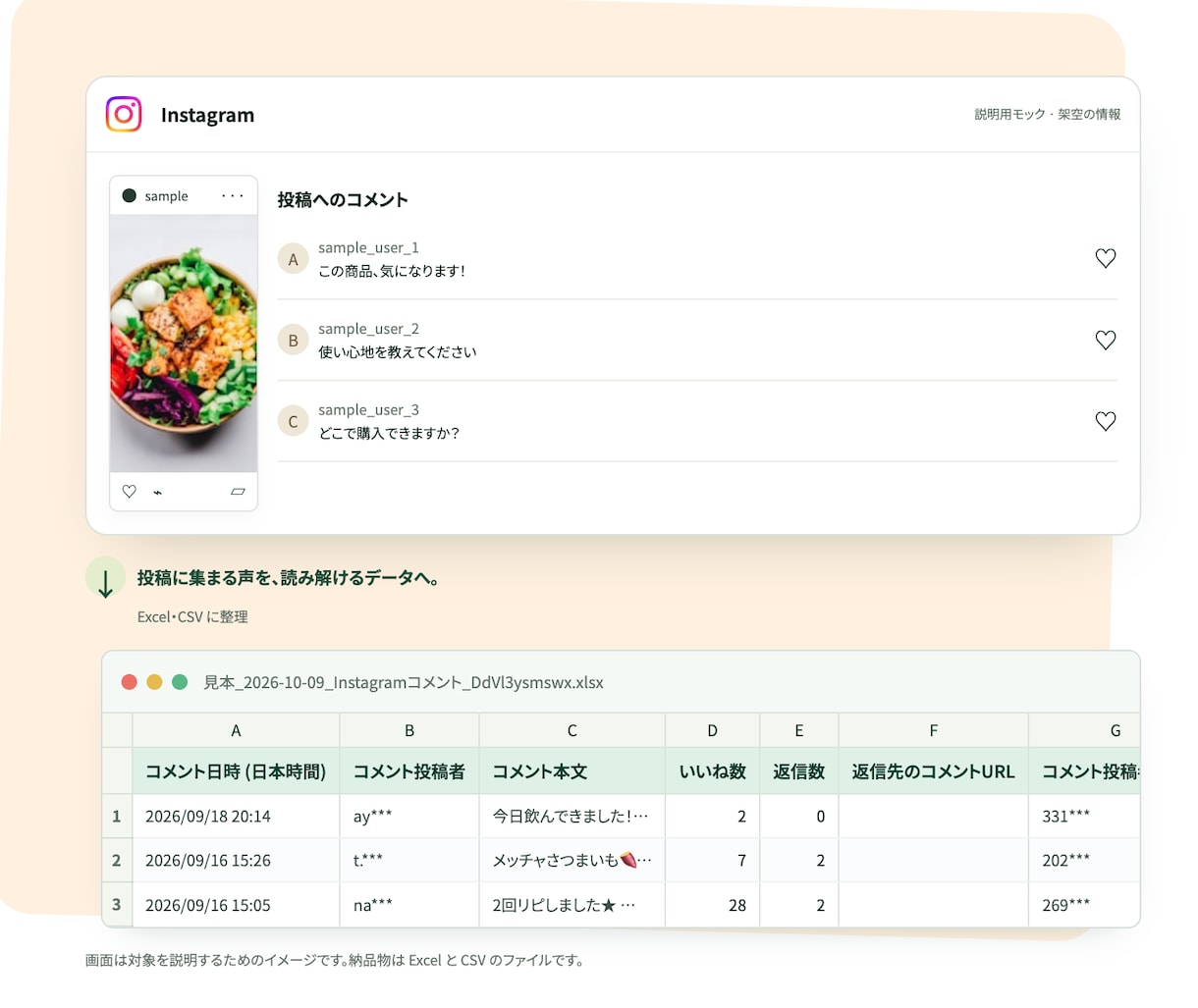This screenshot has width=1198, height=1008.
Task: Click the 説明用モック・架空の情報 label
Action: [1048, 114]
